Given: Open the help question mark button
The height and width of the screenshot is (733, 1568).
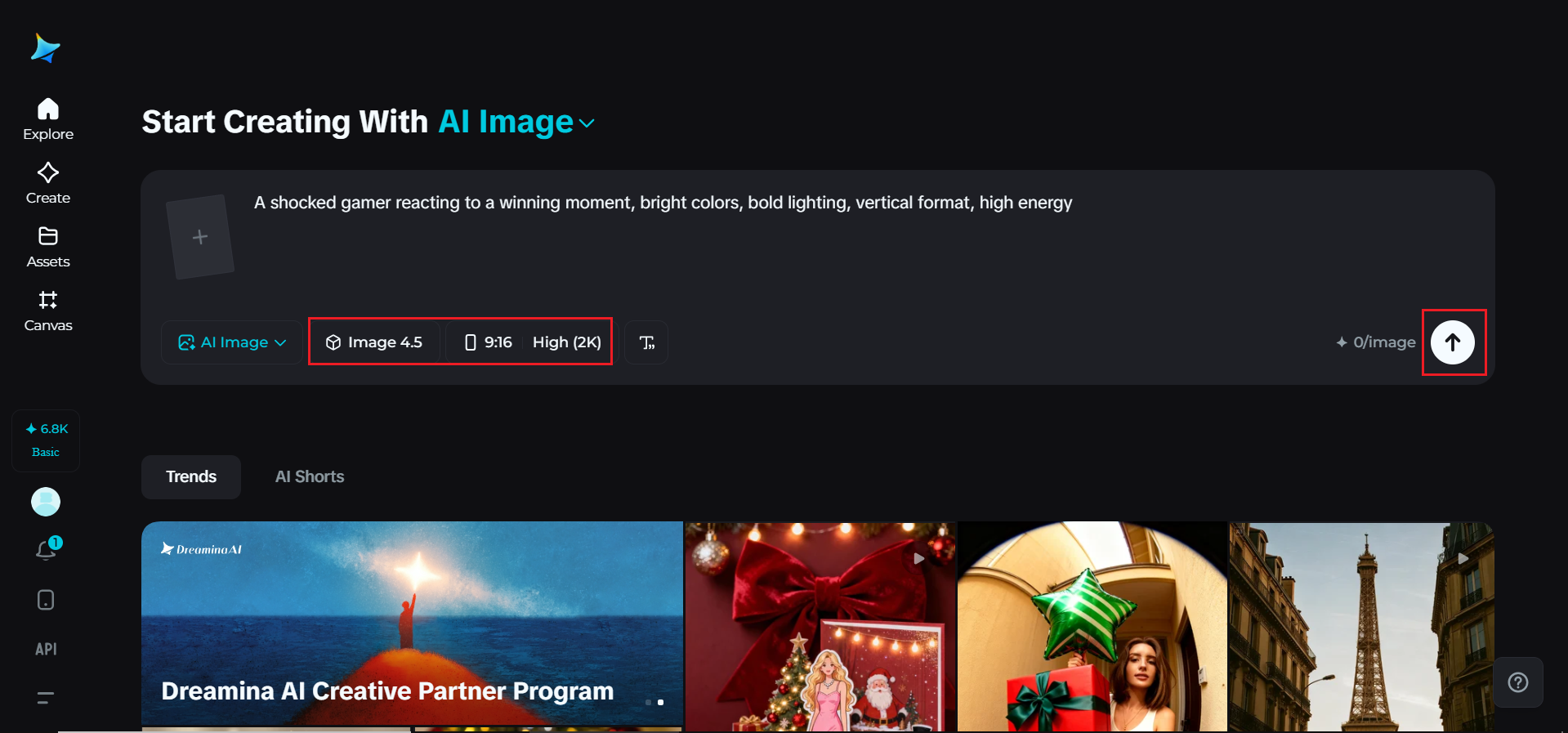Looking at the screenshot, I should 1518,682.
